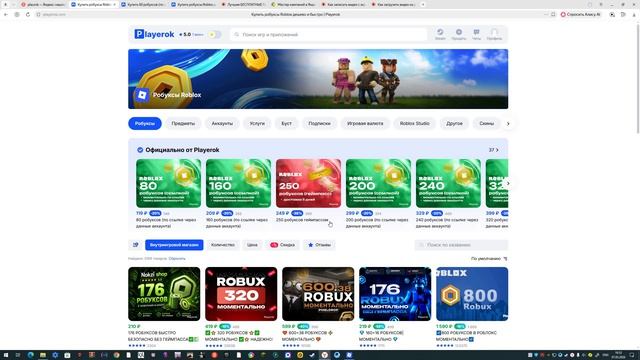Viewport: 640px width, 360px height.
Task: Open all 37 official Playerok offers
Action: (493, 150)
